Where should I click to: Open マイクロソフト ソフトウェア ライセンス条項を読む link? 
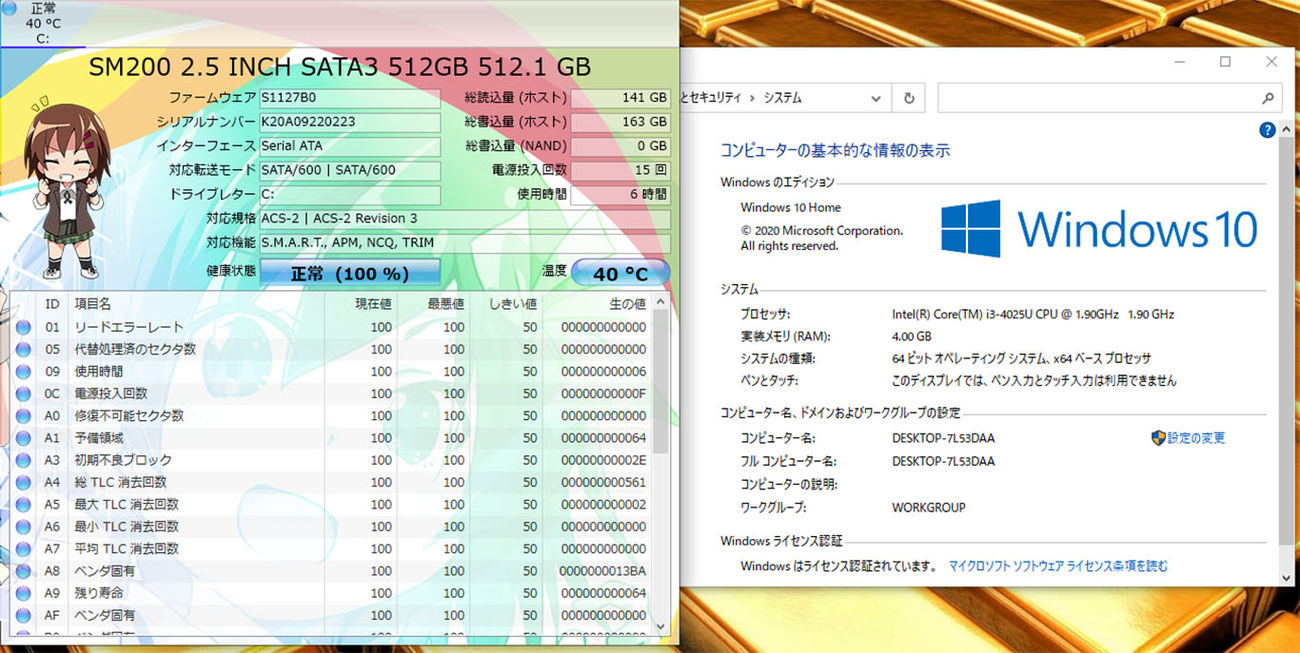point(1058,566)
